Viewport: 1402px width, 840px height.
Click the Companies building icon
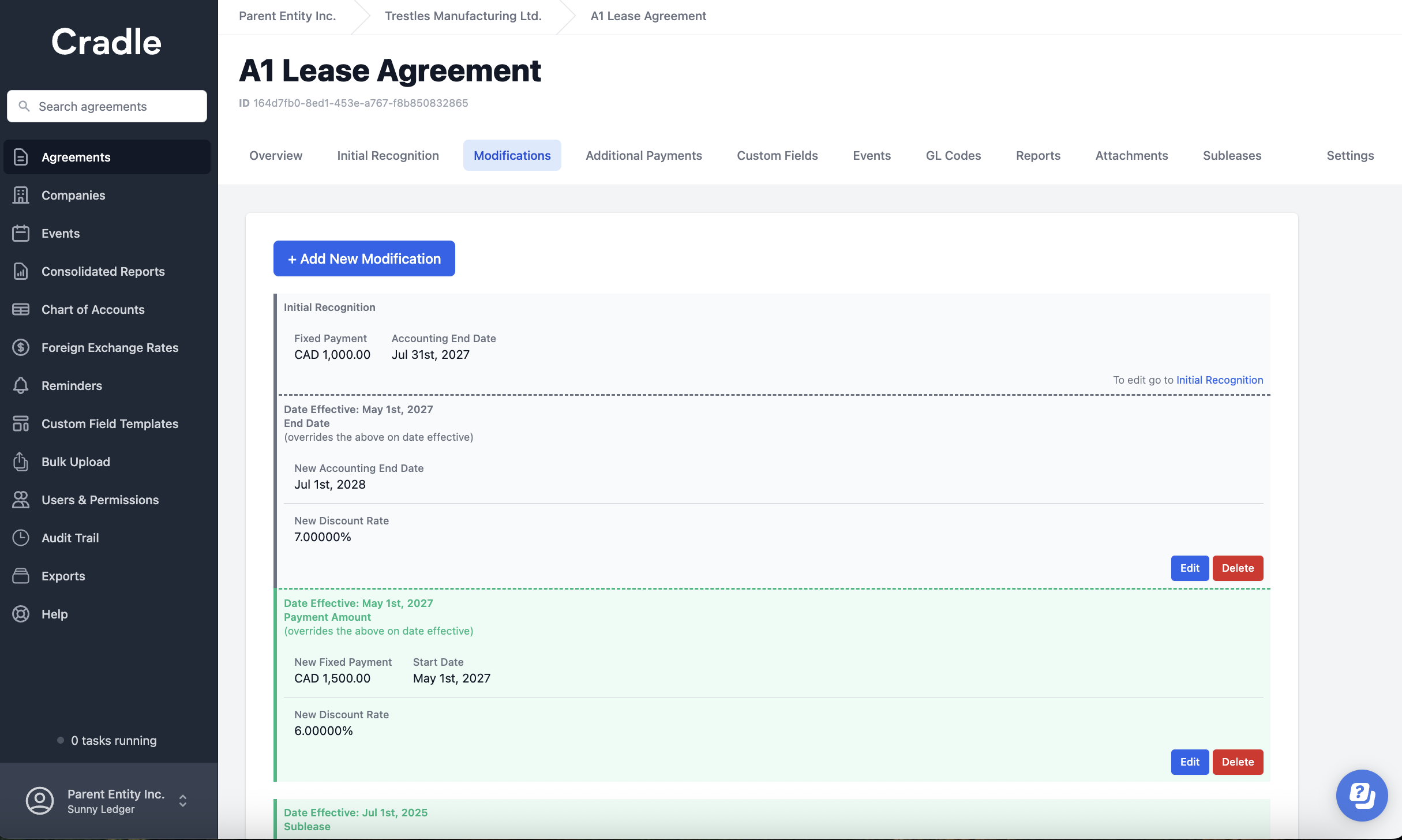point(21,195)
